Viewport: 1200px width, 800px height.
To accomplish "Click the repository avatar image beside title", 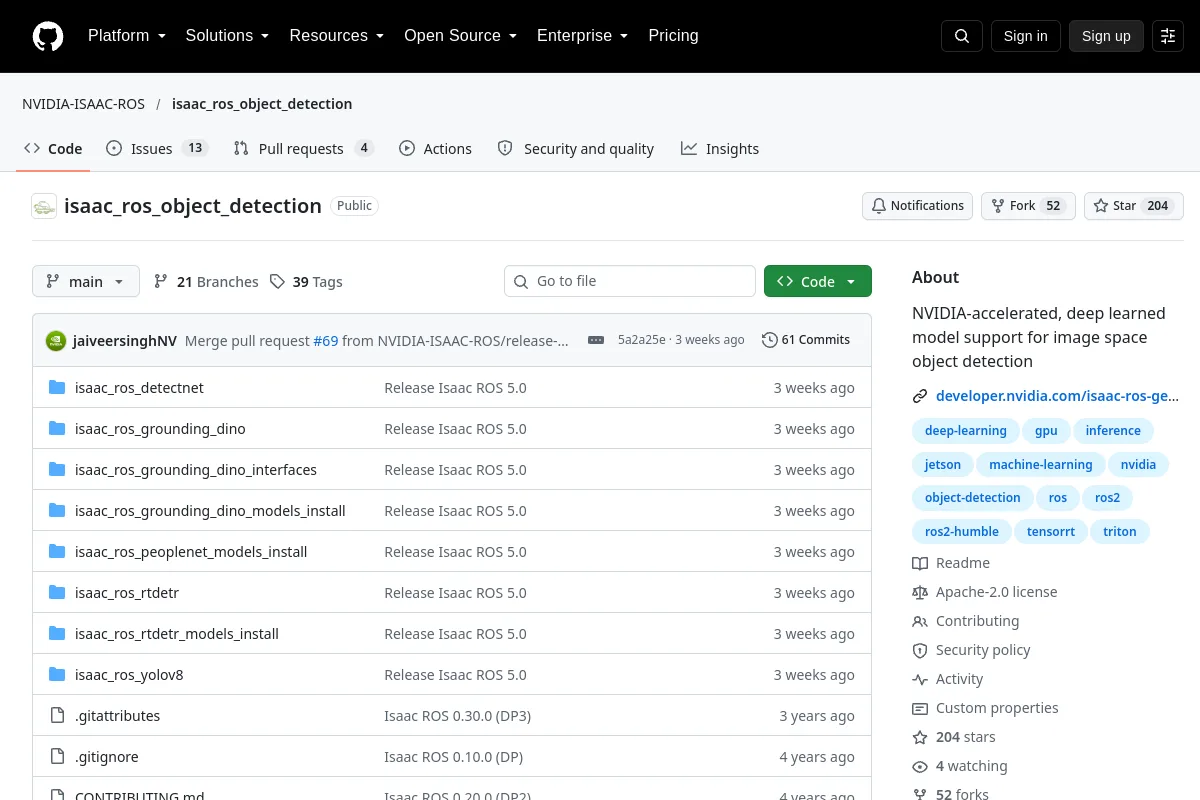I will point(44,206).
